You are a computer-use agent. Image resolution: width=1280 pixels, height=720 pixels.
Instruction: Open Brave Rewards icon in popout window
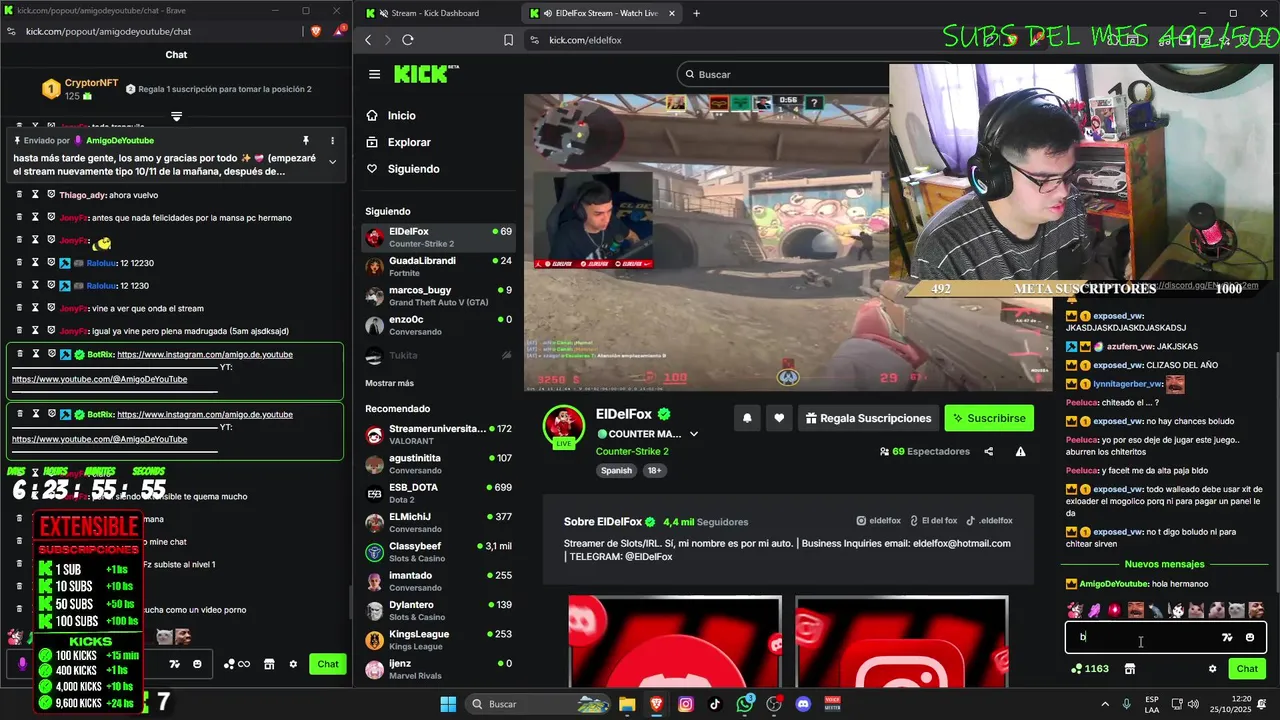[339, 31]
